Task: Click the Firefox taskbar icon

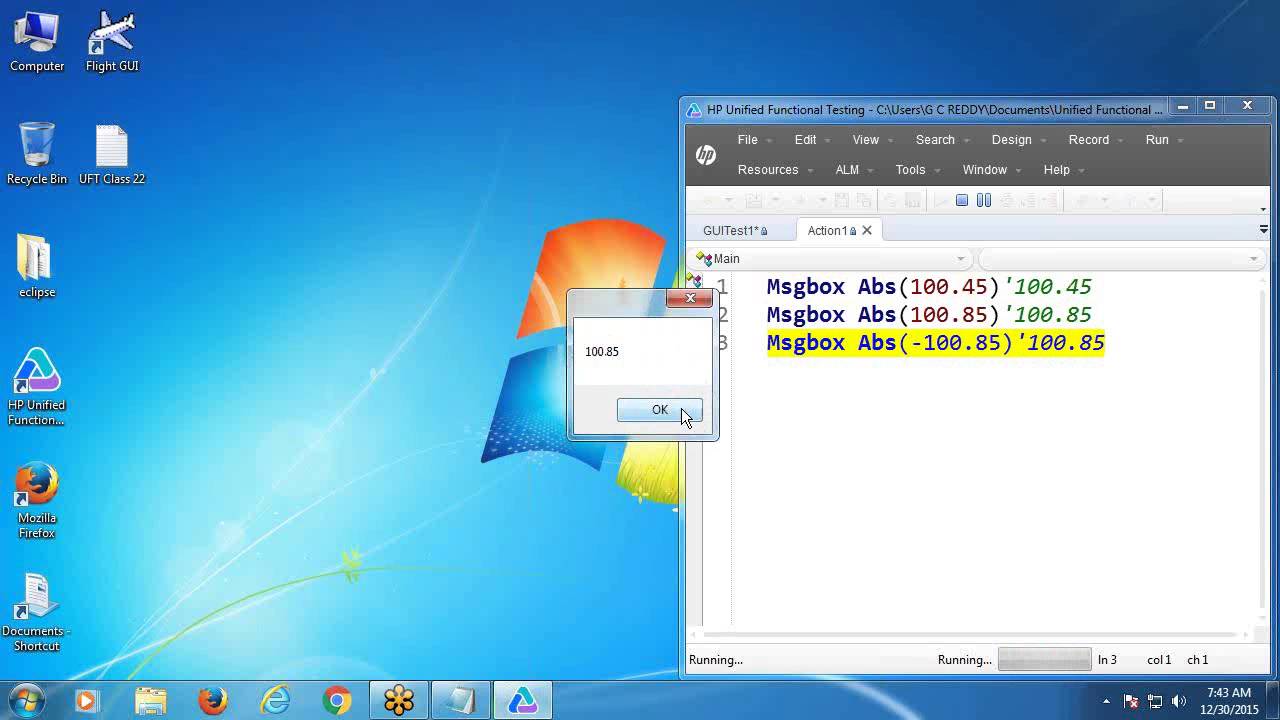Action: [212, 701]
